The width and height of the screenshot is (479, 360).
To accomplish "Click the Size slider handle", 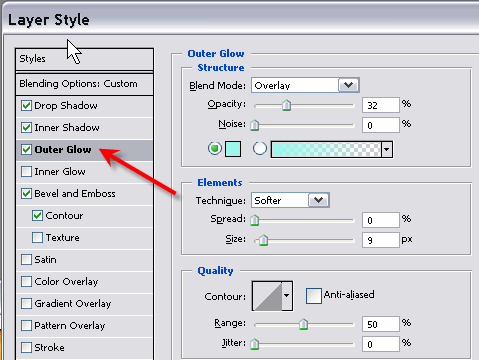I will (x=263, y=240).
